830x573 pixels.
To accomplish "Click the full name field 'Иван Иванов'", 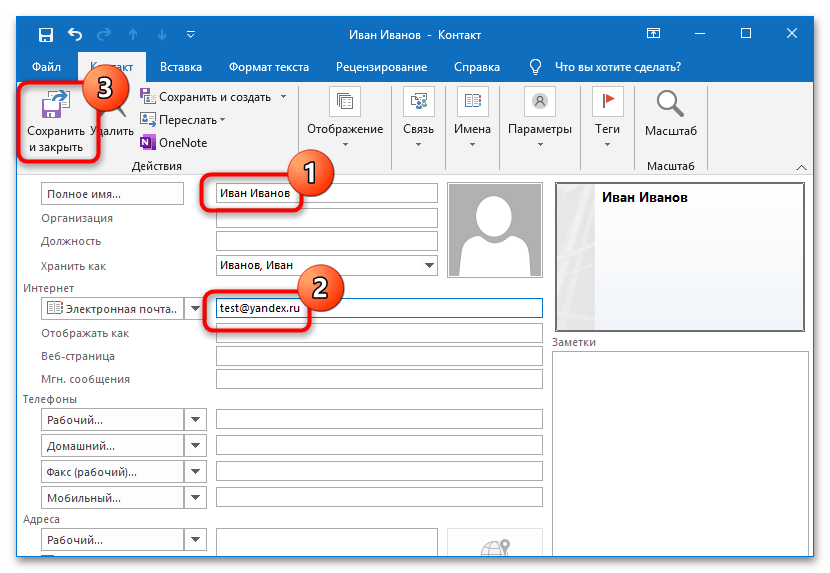I will coord(327,193).
